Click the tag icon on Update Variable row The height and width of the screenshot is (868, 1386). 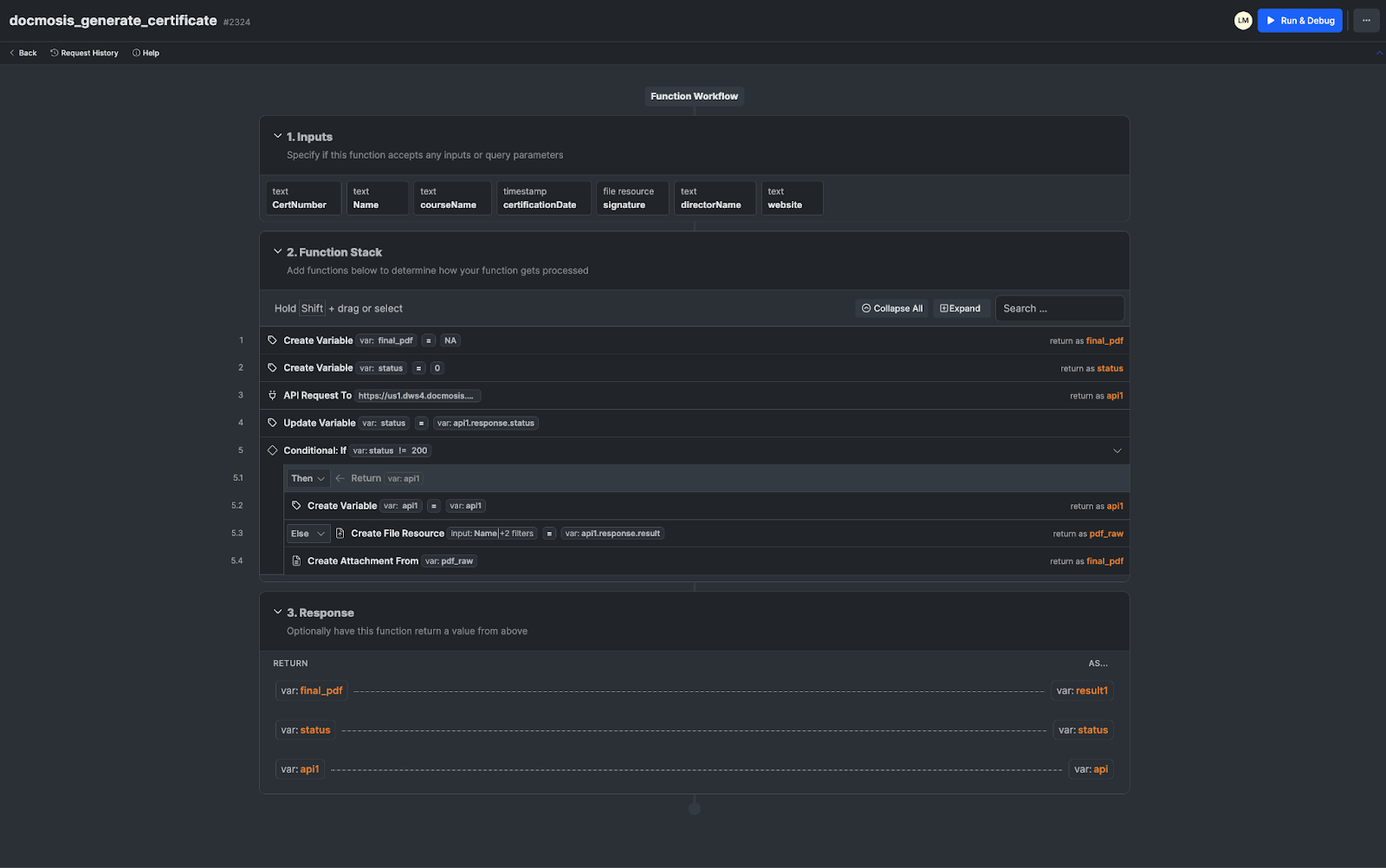[x=272, y=423]
